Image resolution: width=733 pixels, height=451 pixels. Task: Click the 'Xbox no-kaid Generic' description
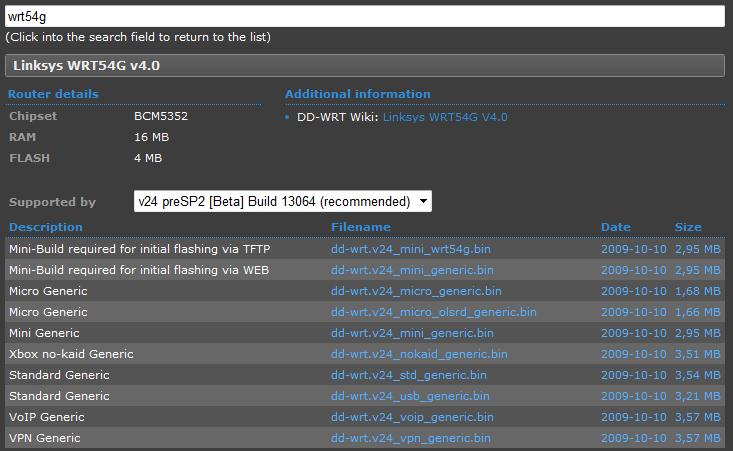(71, 354)
